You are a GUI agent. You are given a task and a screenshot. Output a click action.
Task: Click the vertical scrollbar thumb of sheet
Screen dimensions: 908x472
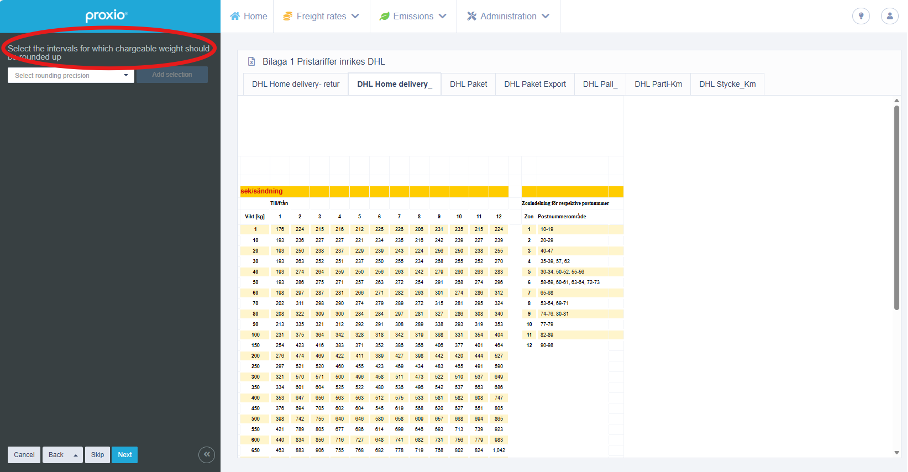(896, 208)
